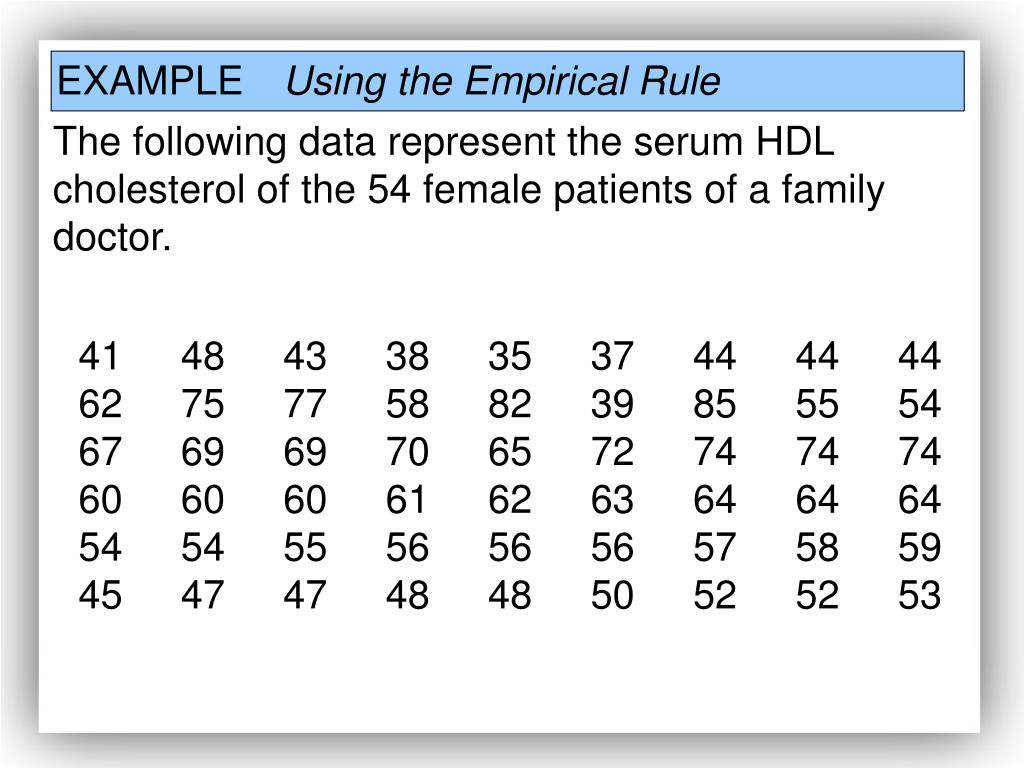This screenshot has height=768, width=1024.
Task: Select the data value 59
Action: (x=920, y=547)
